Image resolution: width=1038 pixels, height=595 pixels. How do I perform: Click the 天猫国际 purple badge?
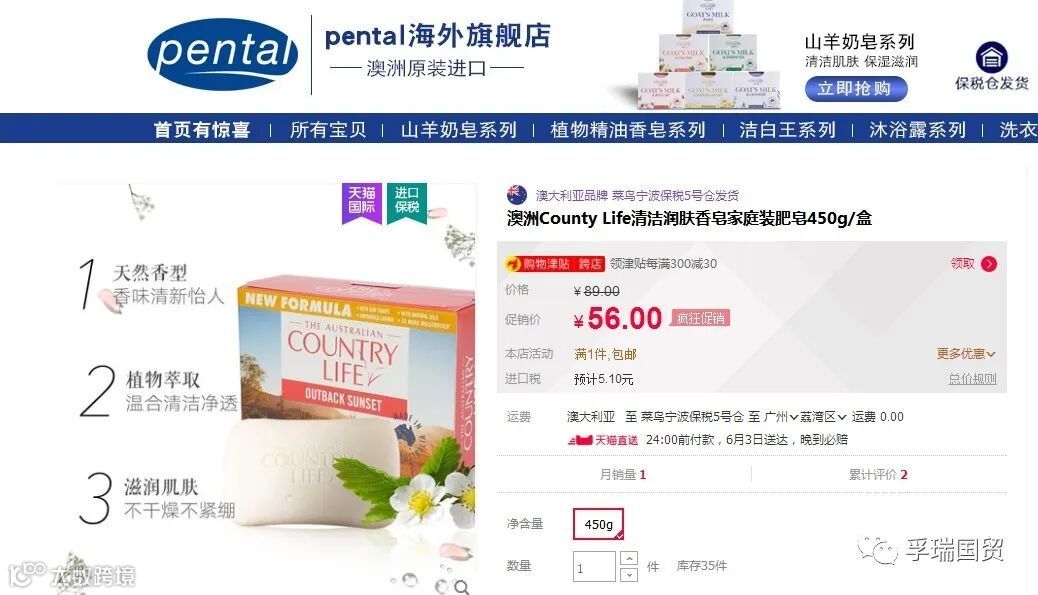click(362, 203)
